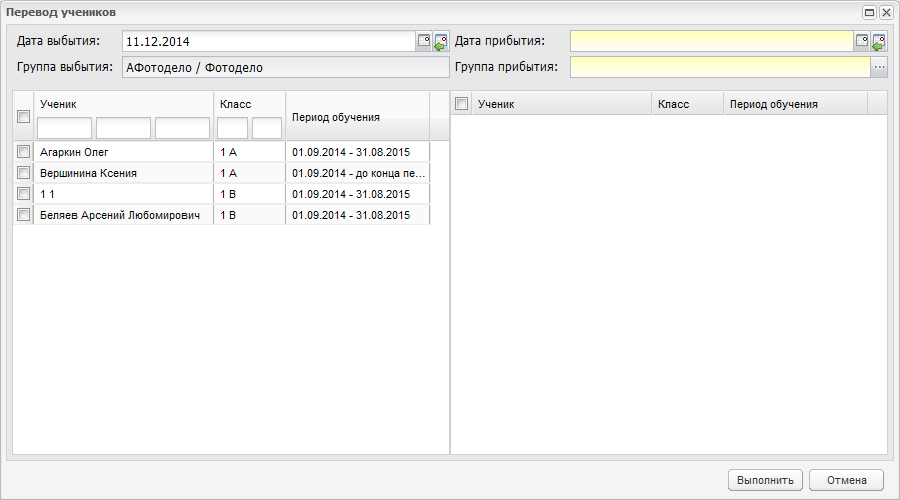This screenshot has height=500, width=900.
Task: Sort left table by Ученик column header
Action: (x=59, y=104)
